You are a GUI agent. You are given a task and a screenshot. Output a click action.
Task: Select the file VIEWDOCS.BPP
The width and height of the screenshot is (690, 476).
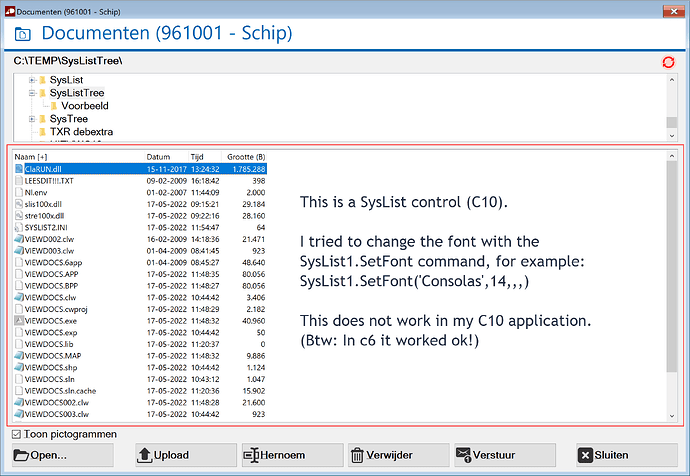51,286
